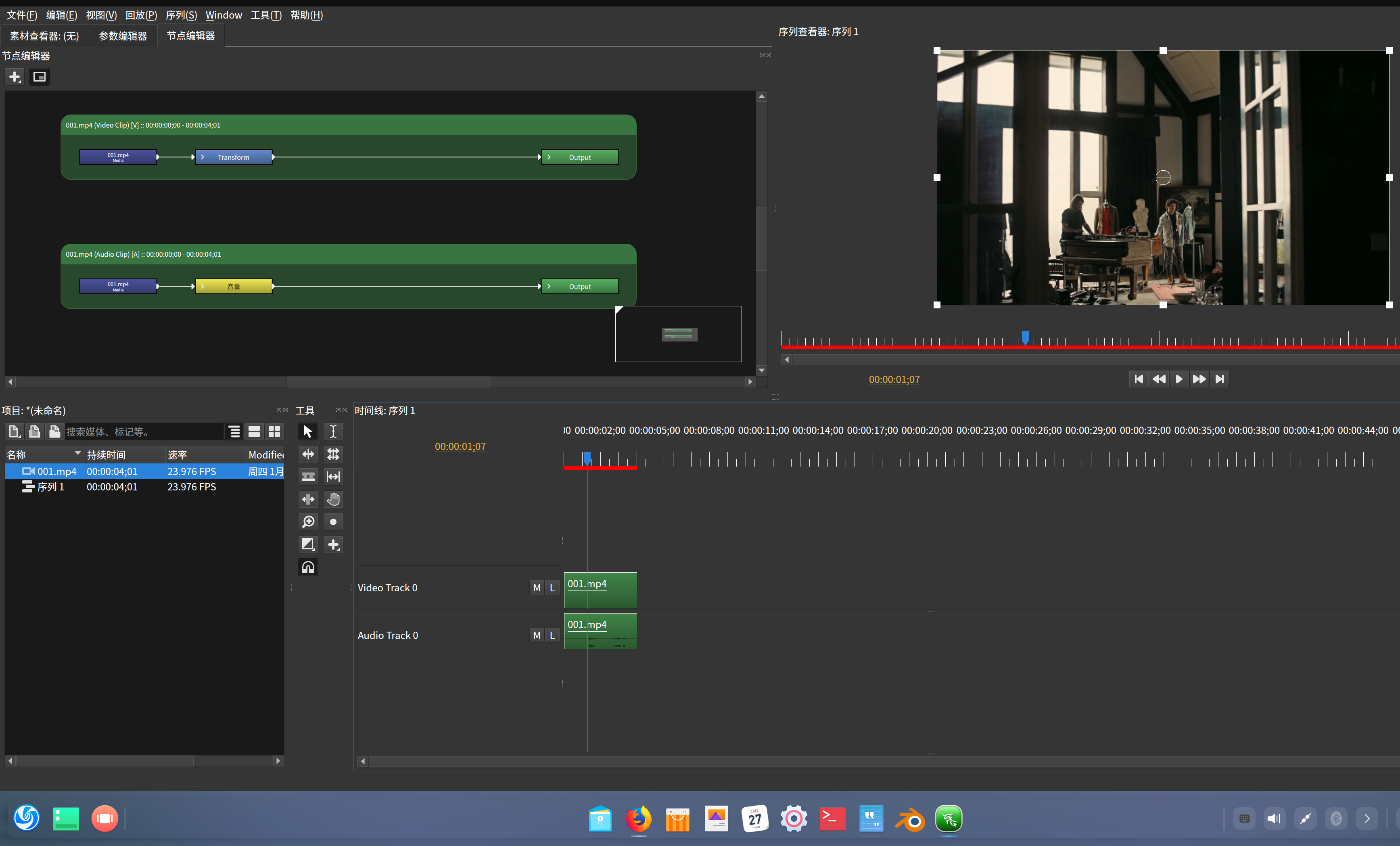Open the 序列(S) menu

pyautogui.click(x=181, y=15)
